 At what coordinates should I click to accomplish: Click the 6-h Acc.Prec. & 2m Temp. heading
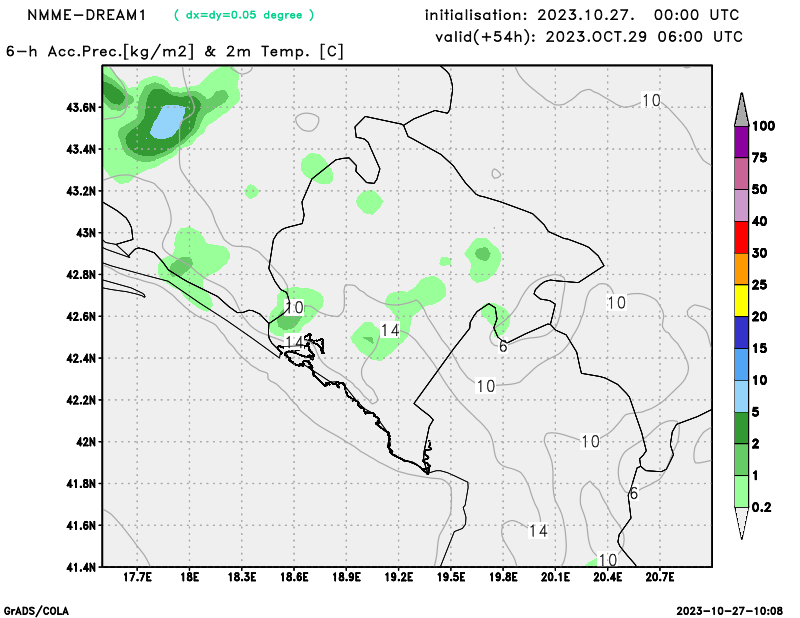pos(175,52)
